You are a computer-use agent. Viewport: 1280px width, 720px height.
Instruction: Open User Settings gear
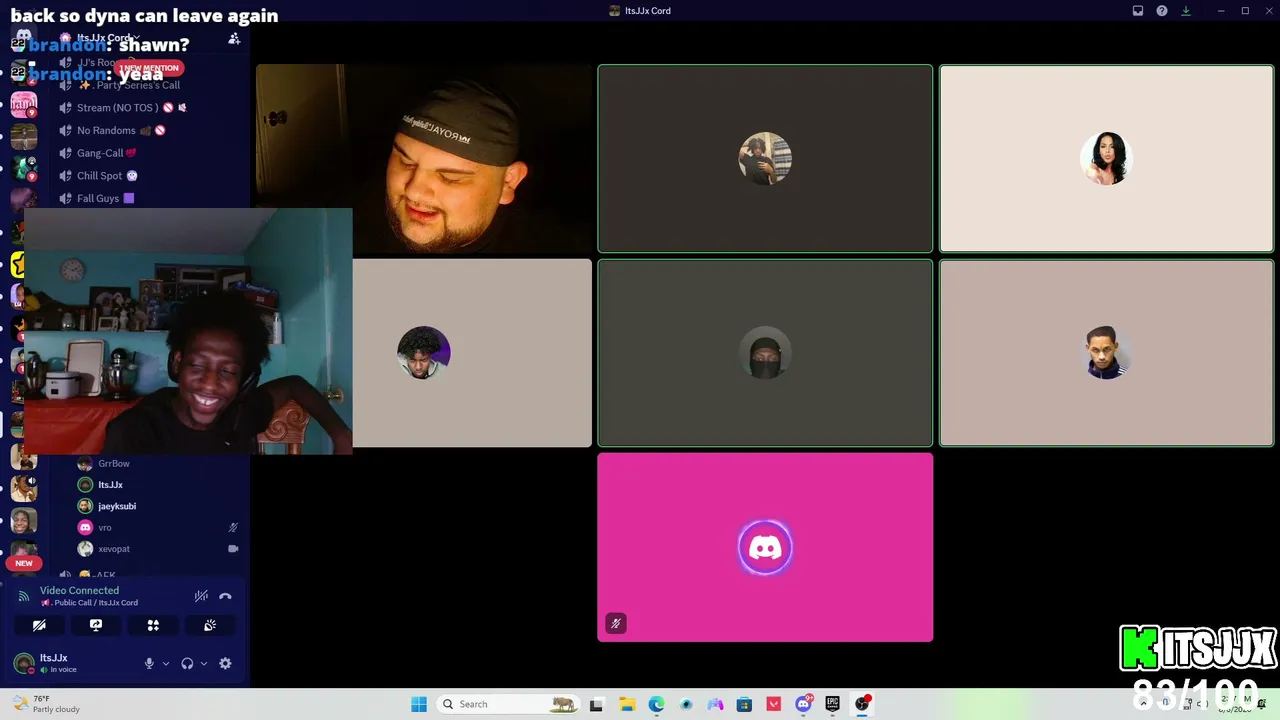tap(225, 663)
